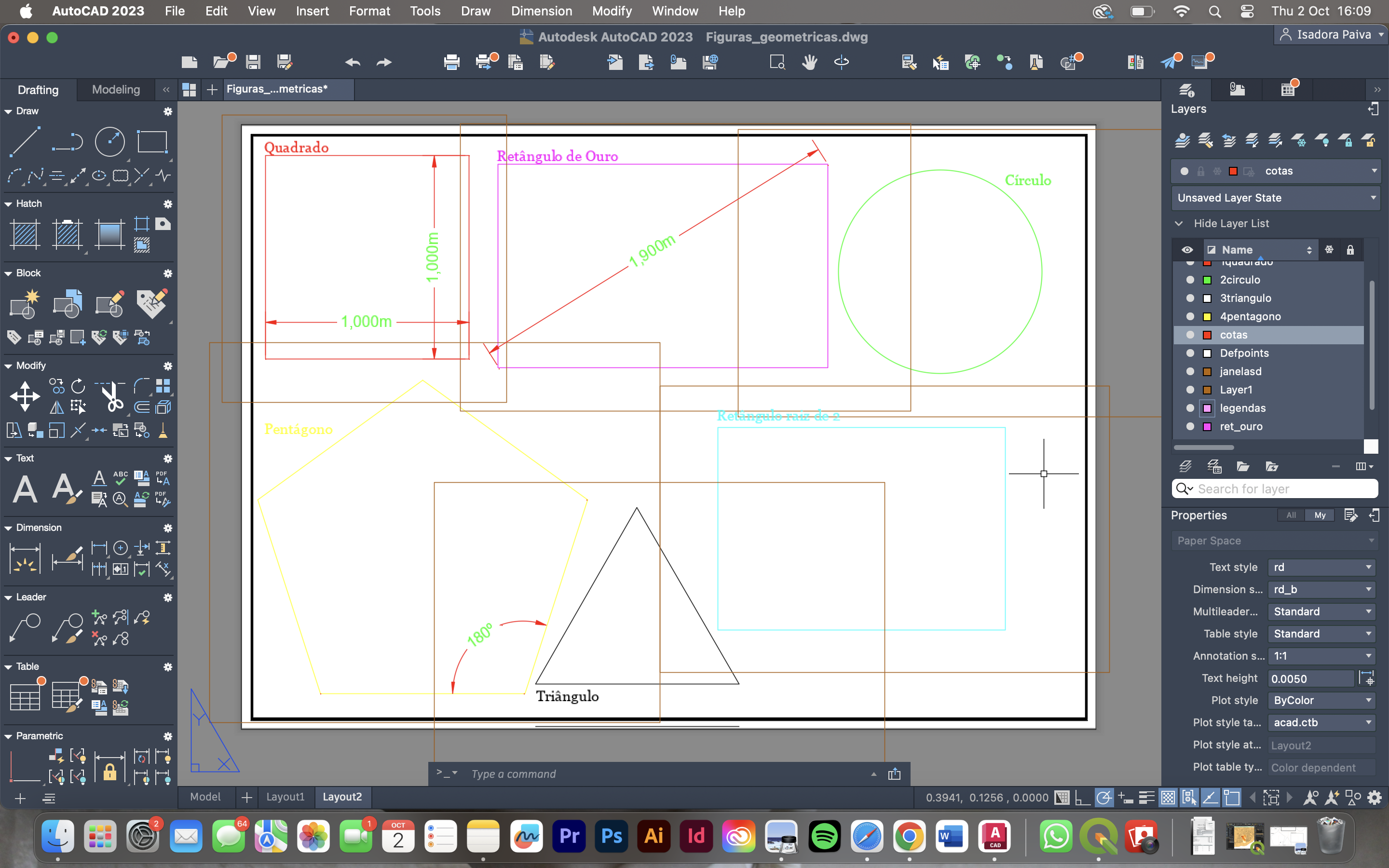Toggle visibility of the legendas layer
Image resolution: width=1389 pixels, height=868 pixels.
[x=1190, y=408]
